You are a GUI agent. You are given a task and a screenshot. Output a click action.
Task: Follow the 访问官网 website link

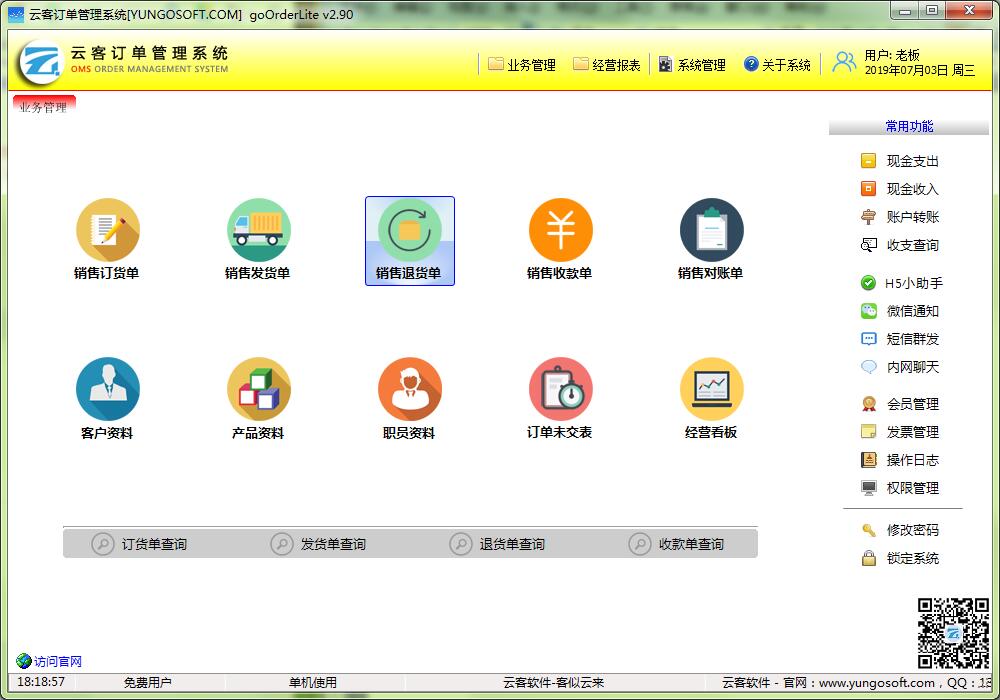pyautogui.click(x=49, y=661)
